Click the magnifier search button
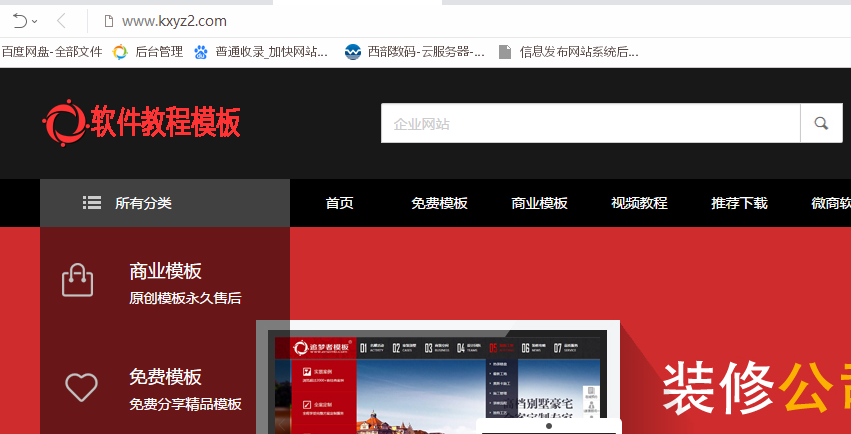851x434 pixels. click(822, 123)
